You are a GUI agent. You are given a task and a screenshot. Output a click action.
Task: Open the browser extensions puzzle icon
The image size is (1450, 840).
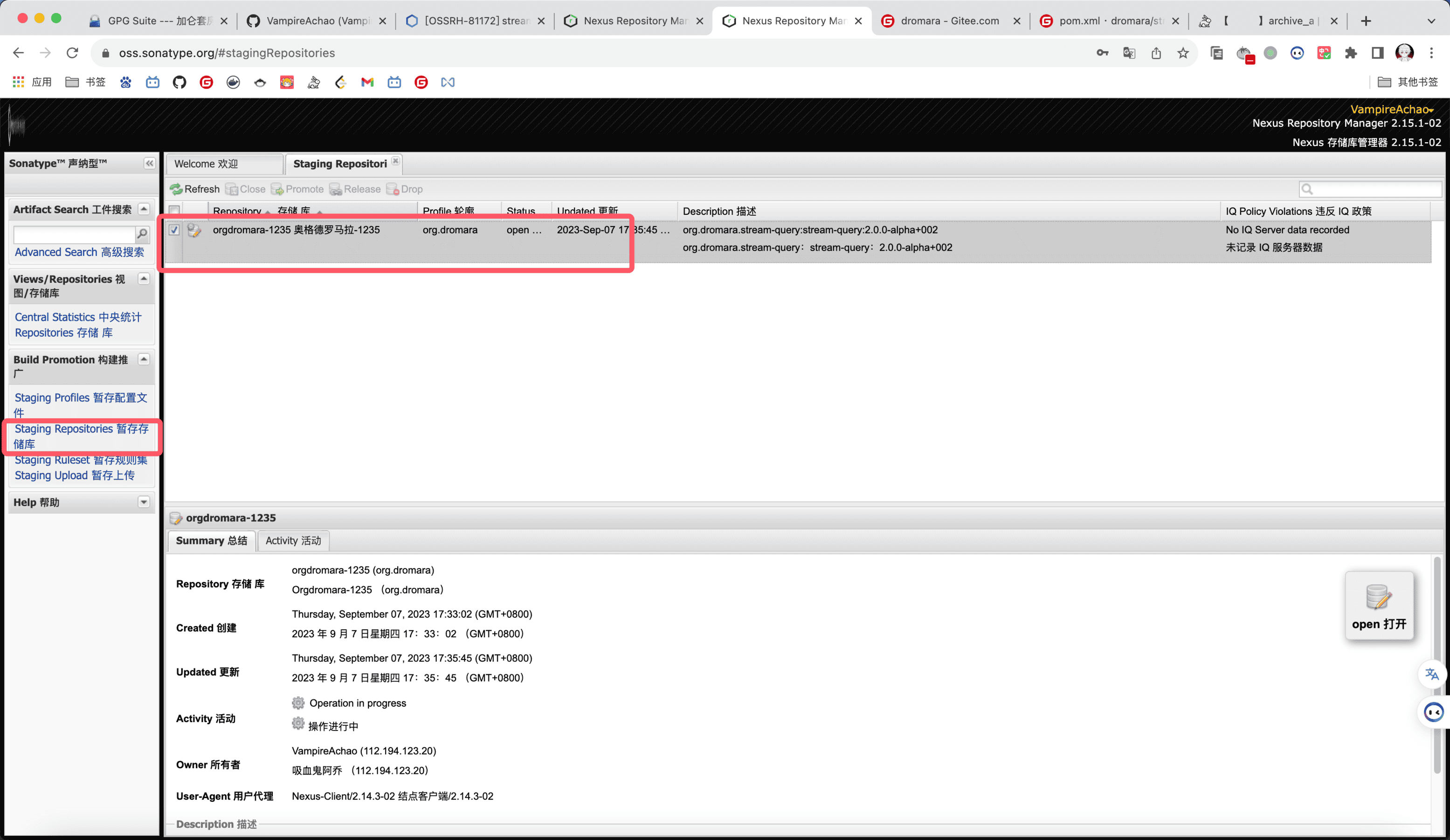[1350, 53]
